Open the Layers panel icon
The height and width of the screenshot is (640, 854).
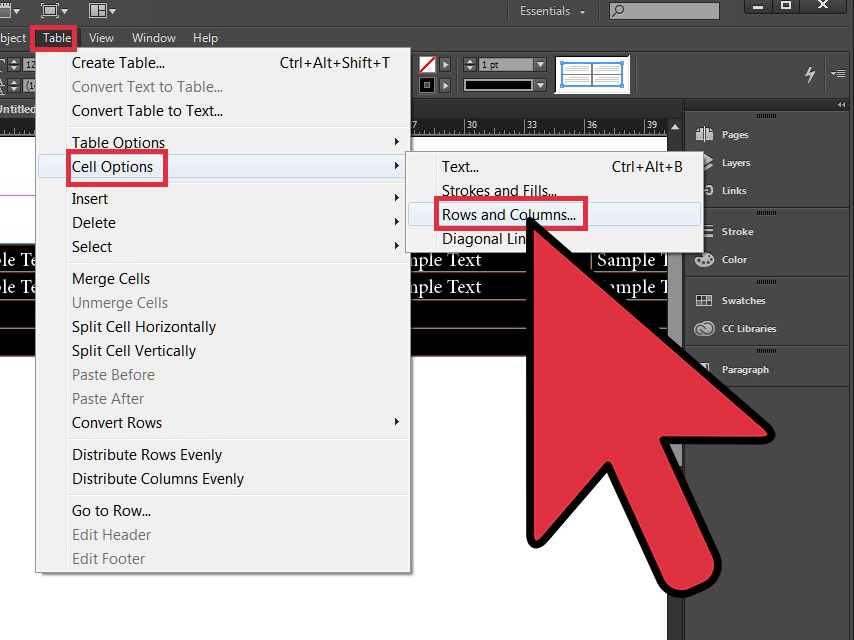pyautogui.click(x=707, y=162)
